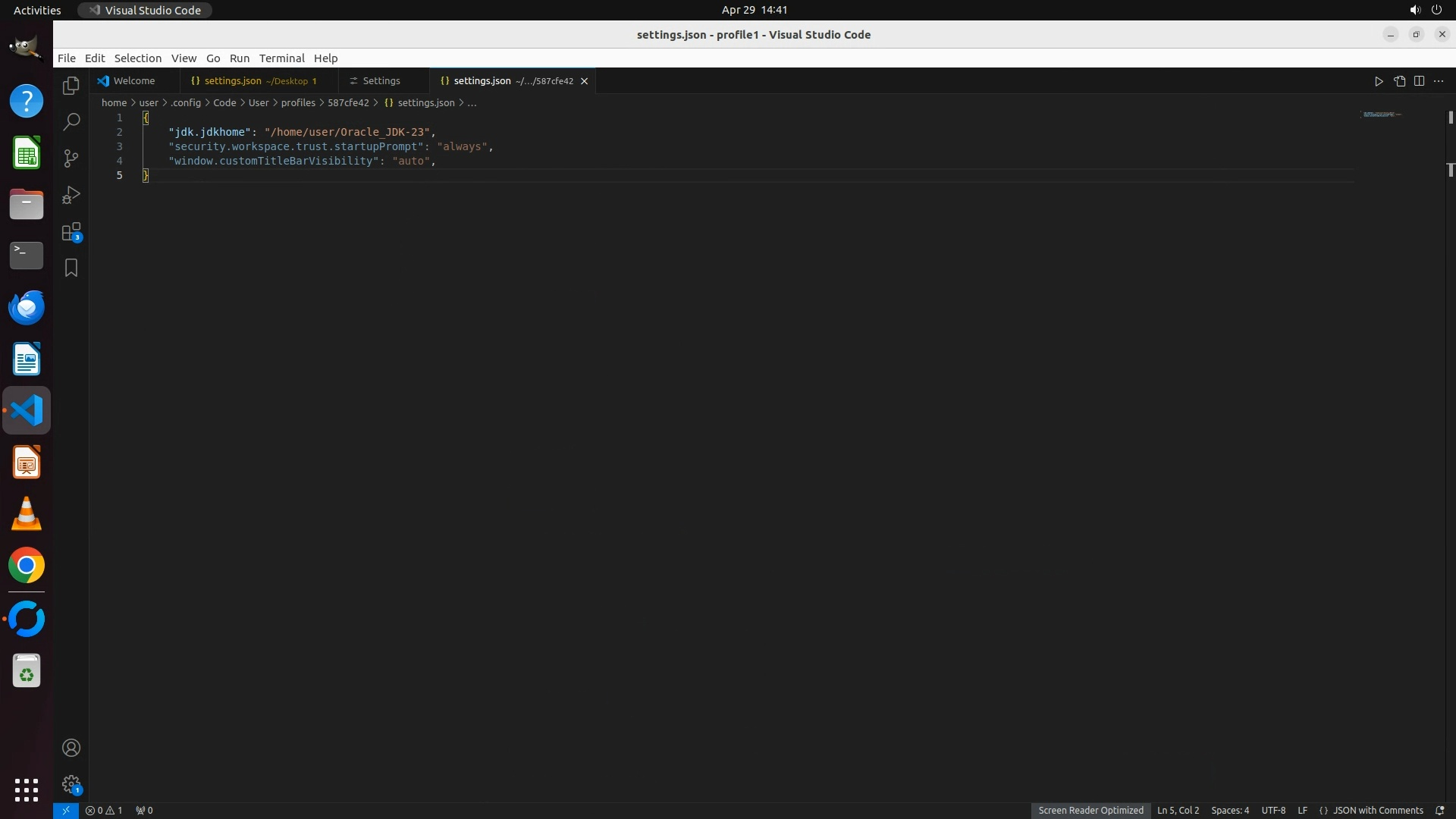This screenshot has width=1456, height=819.
Task: Open the editor More Actions ellipsis menu
Action: [x=1439, y=81]
